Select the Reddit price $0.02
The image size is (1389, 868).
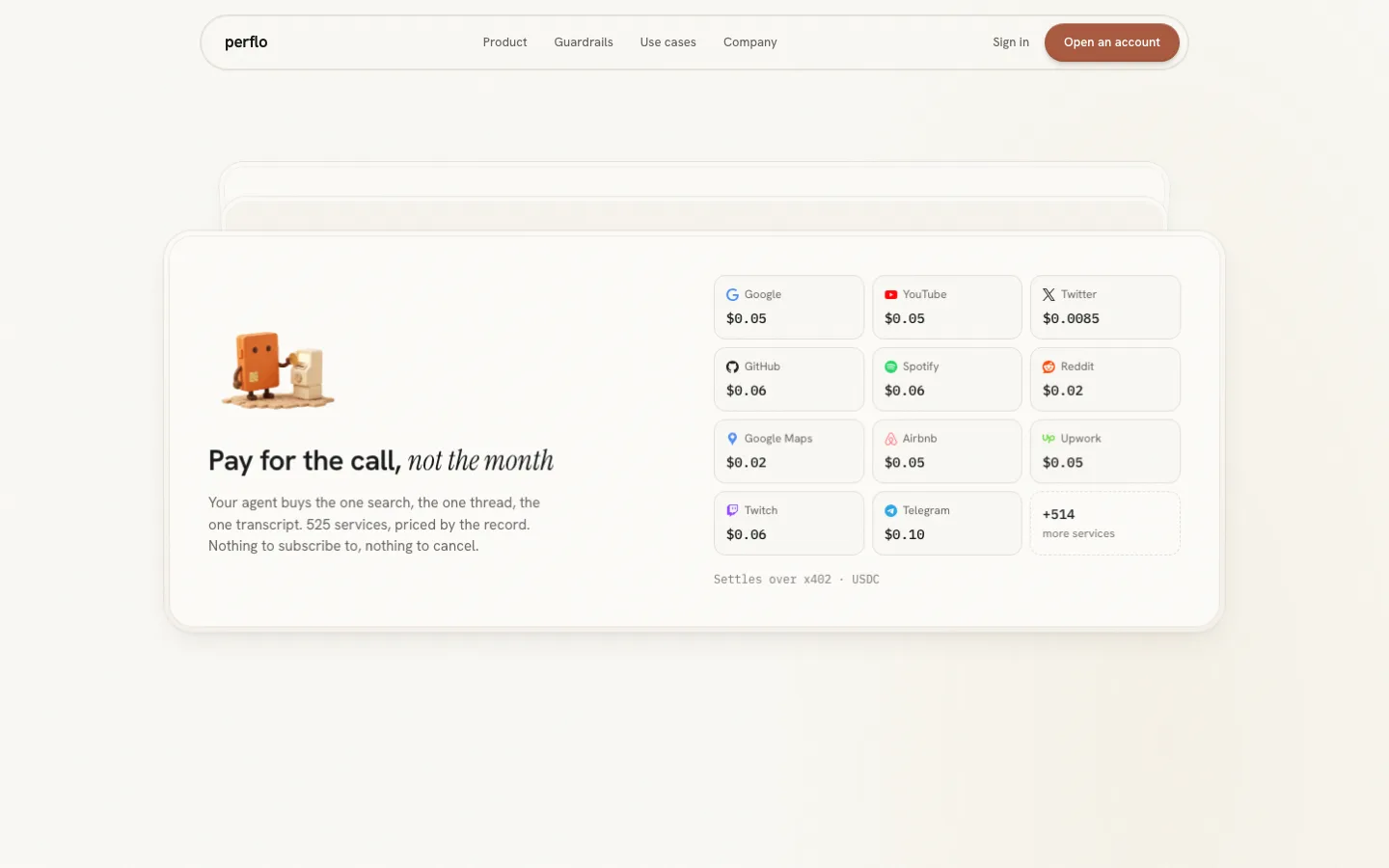pyautogui.click(x=1063, y=391)
